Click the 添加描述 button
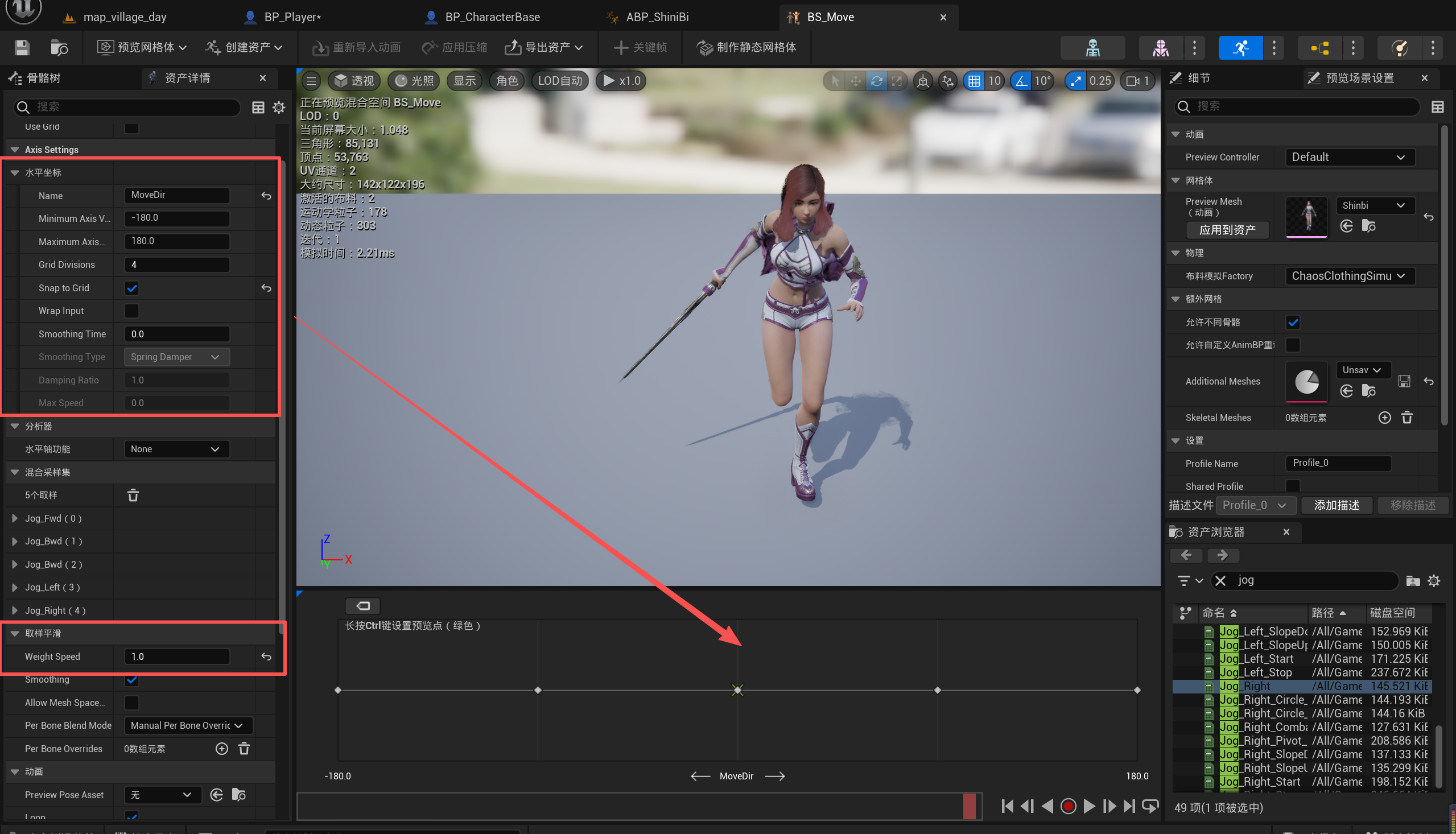 coord(1337,505)
